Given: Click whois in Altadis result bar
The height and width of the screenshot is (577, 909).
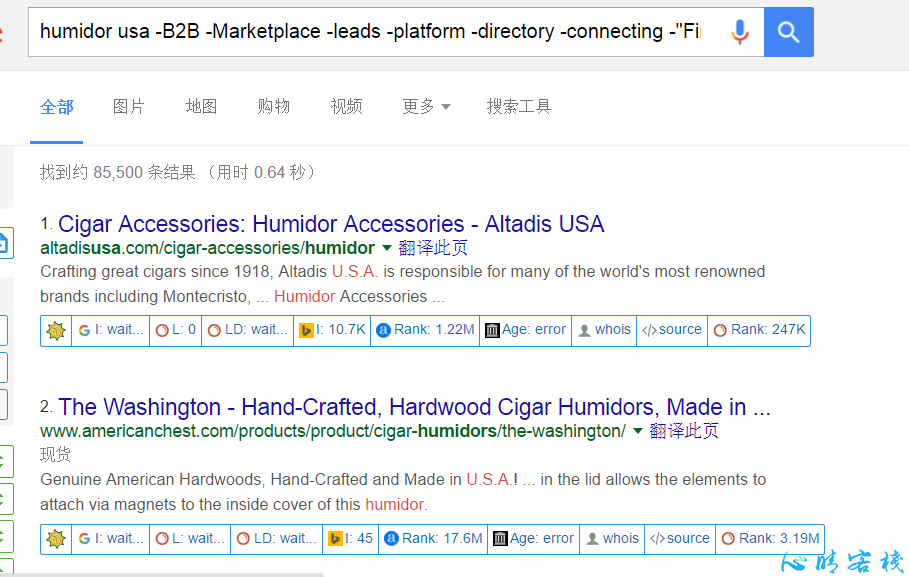Looking at the screenshot, I should 604,331.
